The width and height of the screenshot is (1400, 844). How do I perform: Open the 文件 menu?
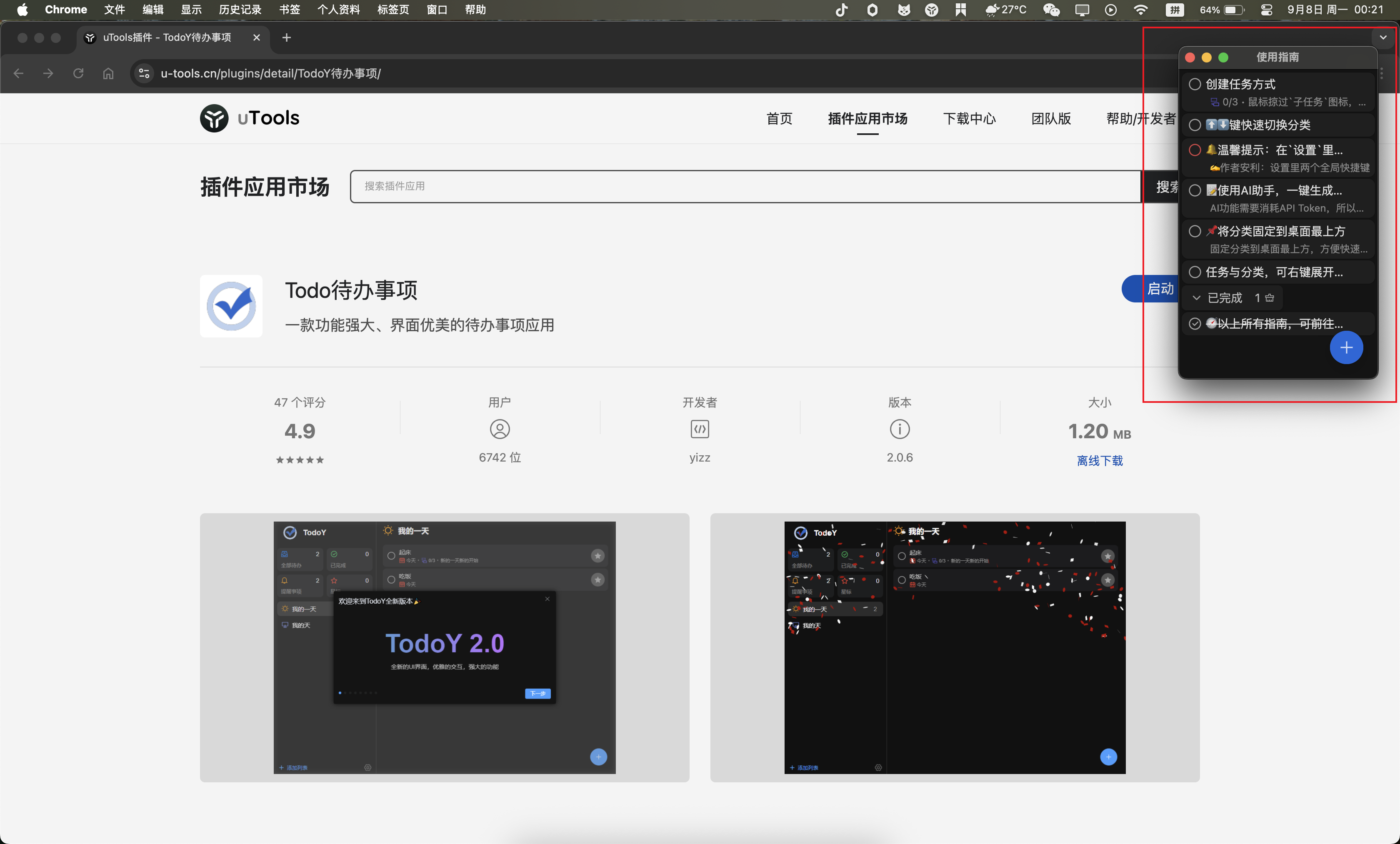[114, 10]
